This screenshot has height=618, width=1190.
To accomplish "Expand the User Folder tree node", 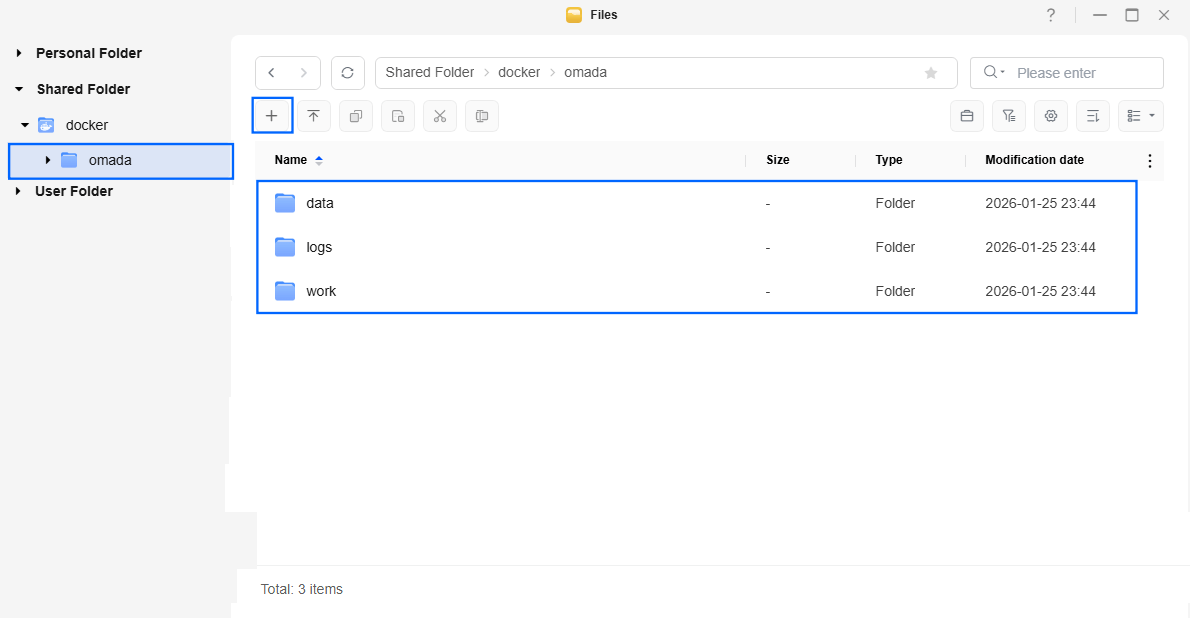I will point(19,191).
